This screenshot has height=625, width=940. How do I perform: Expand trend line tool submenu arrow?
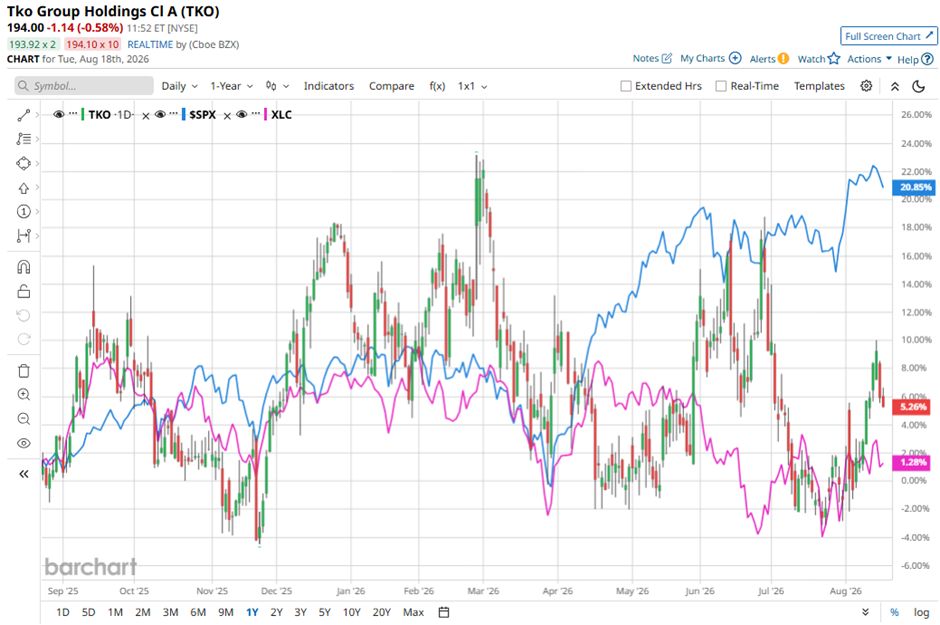[x=37, y=115]
